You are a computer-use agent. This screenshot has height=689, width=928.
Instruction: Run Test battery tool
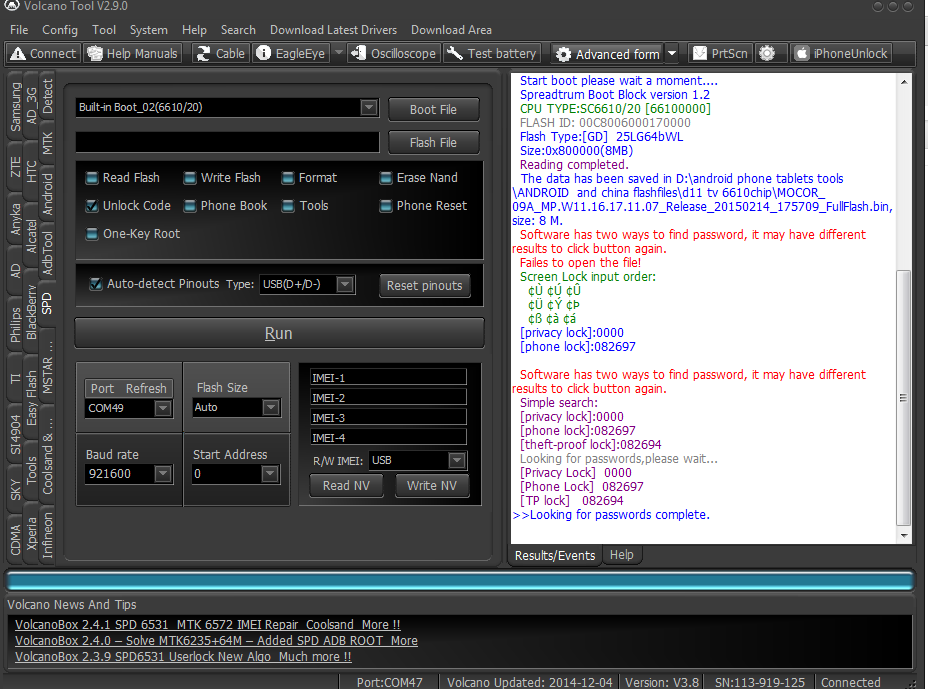[x=492, y=53]
